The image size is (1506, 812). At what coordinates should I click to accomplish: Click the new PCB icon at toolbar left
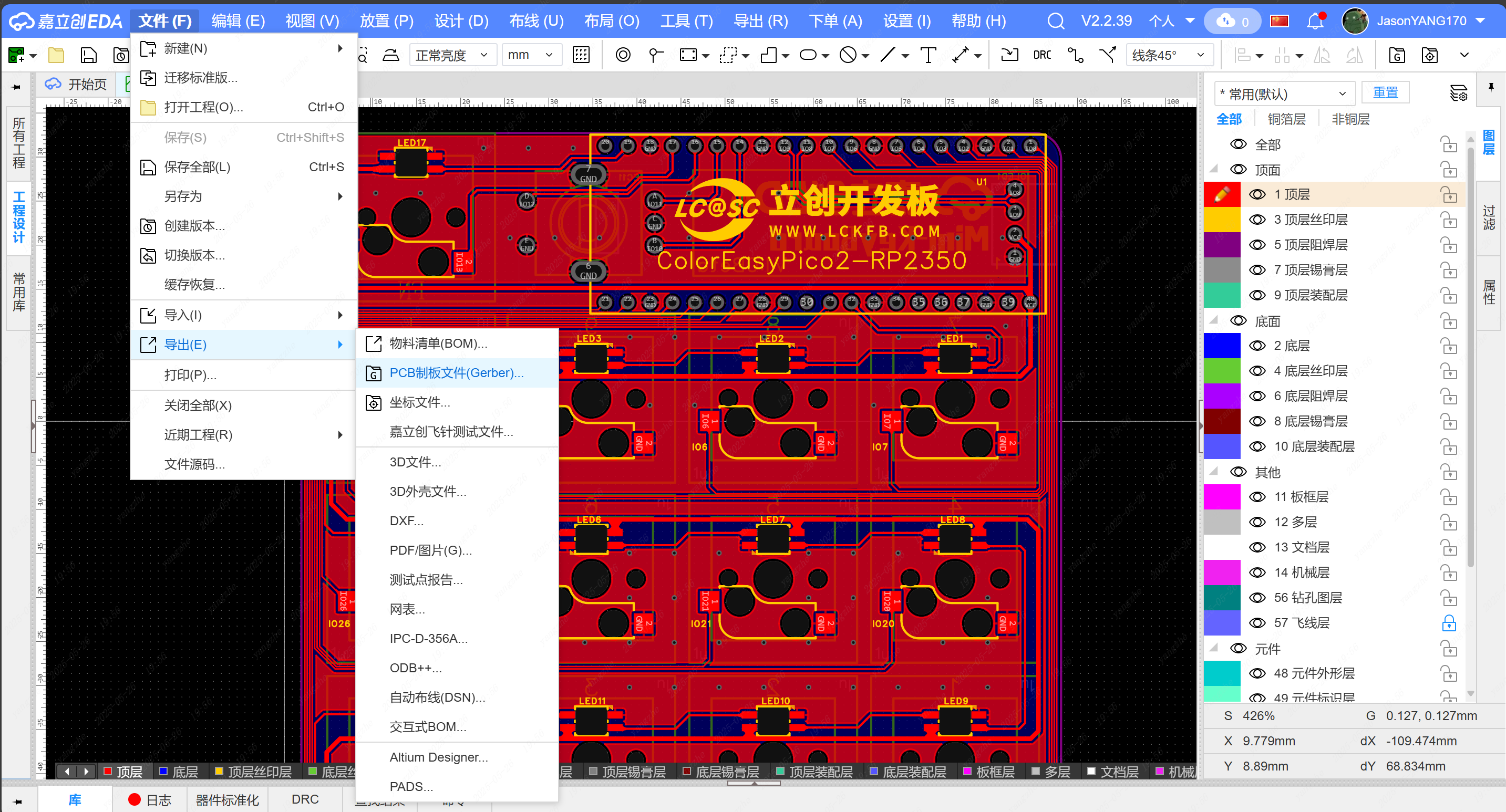(16, 55)
